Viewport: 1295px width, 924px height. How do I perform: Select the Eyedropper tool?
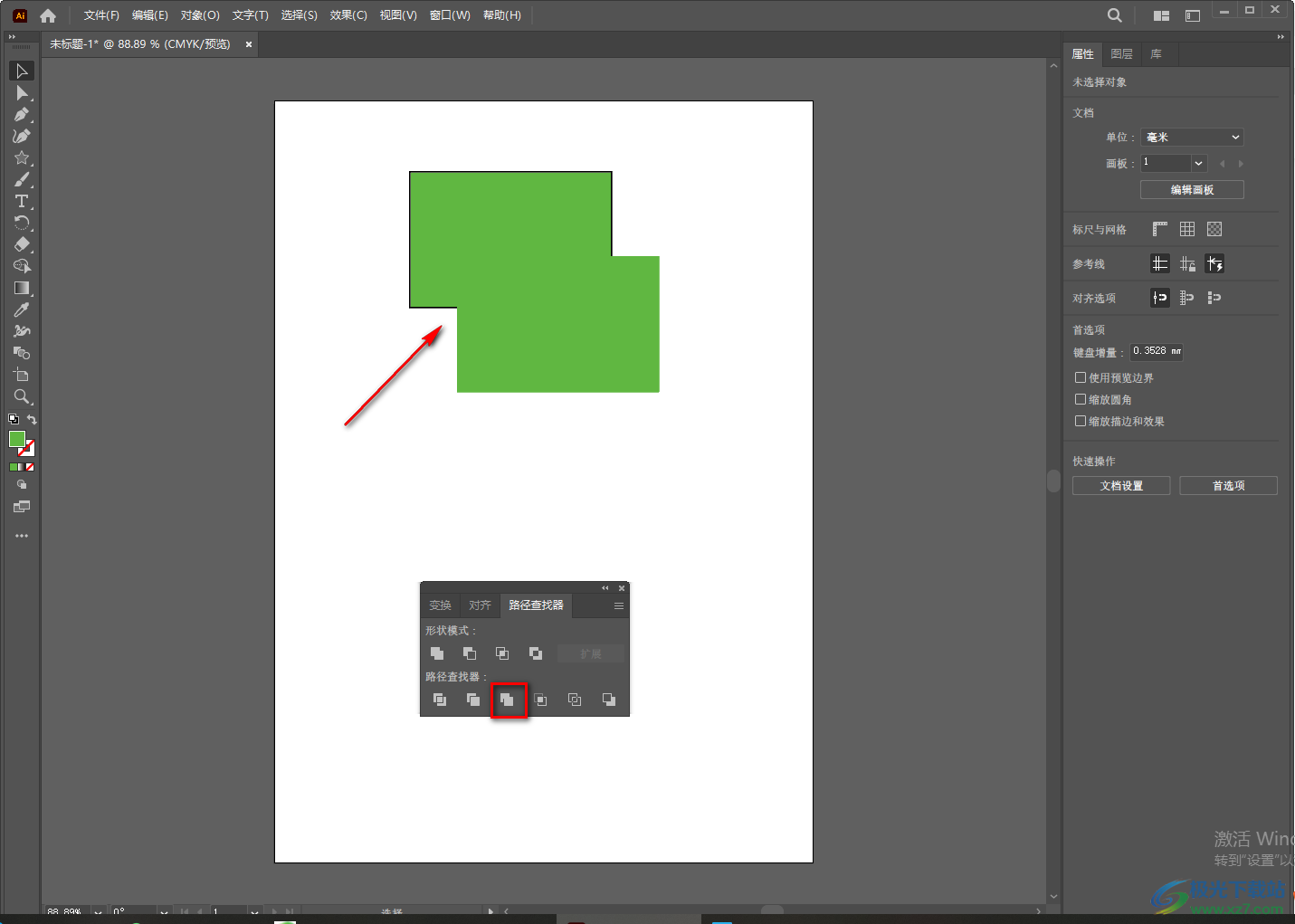pyautogui.click(x=22, y=310)
